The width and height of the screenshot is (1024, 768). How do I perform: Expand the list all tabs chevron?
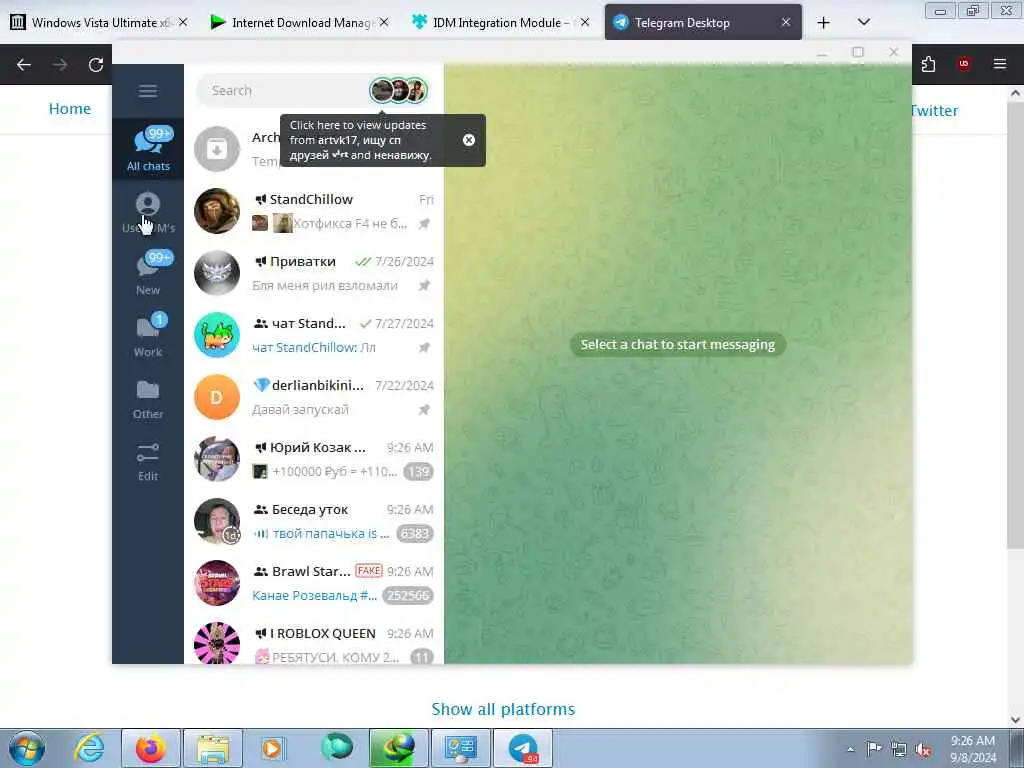pyautogui.click(x=864, y=23)
